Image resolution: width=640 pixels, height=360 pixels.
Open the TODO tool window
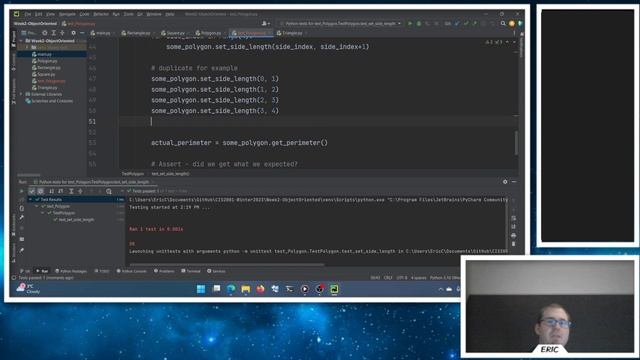tap(102, 271)
